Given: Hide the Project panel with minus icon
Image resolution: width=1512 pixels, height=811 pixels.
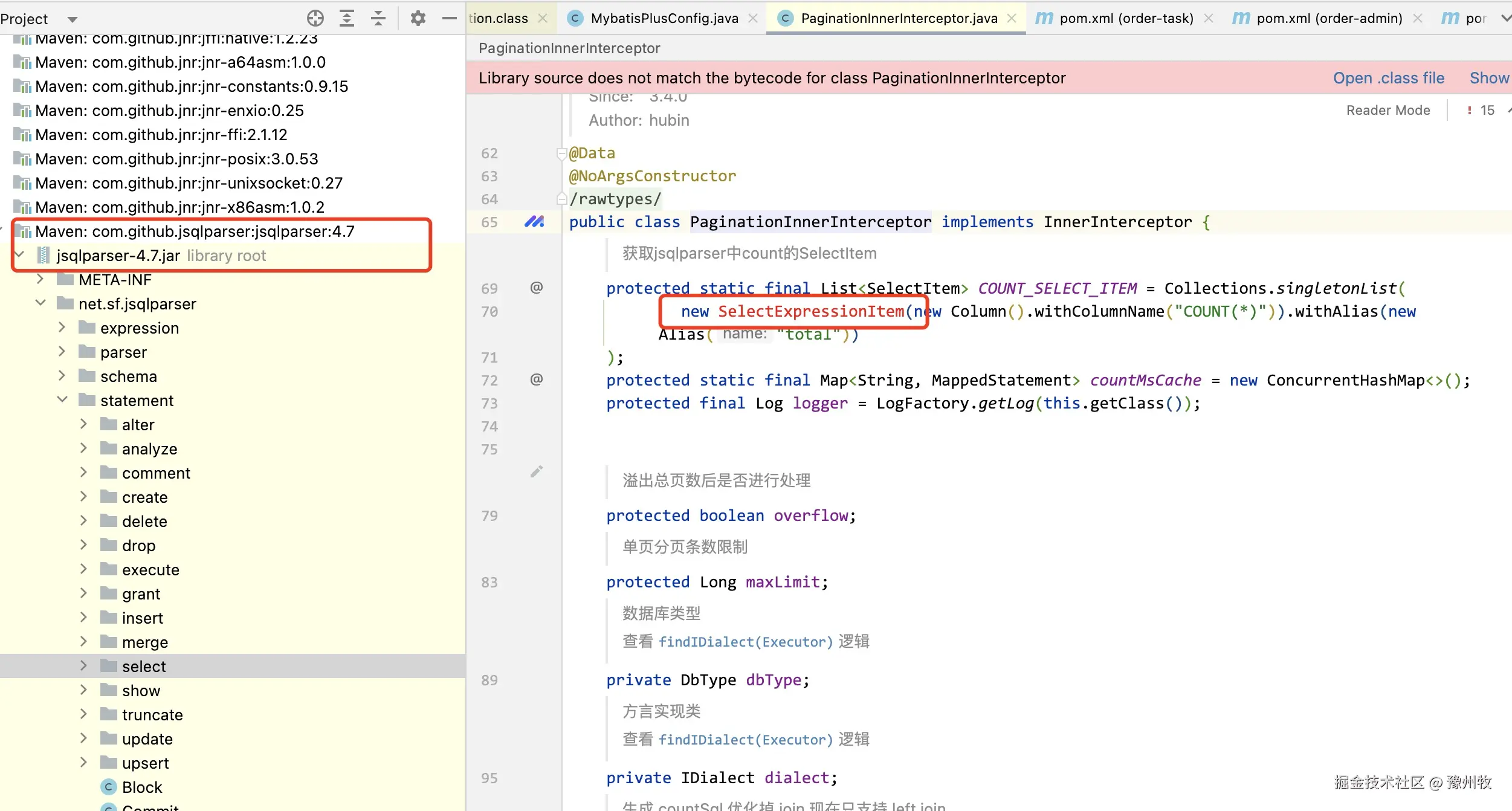Looking at the screenshot, I should (x=449, y=18).
